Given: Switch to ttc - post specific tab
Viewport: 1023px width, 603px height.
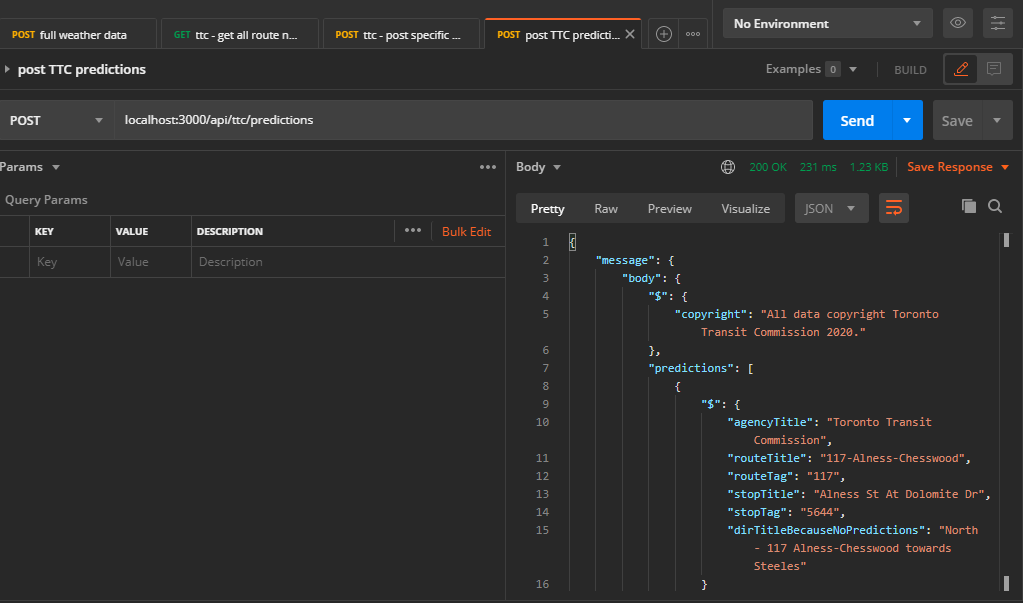Looking at the screenshot, I should [401, 35].
